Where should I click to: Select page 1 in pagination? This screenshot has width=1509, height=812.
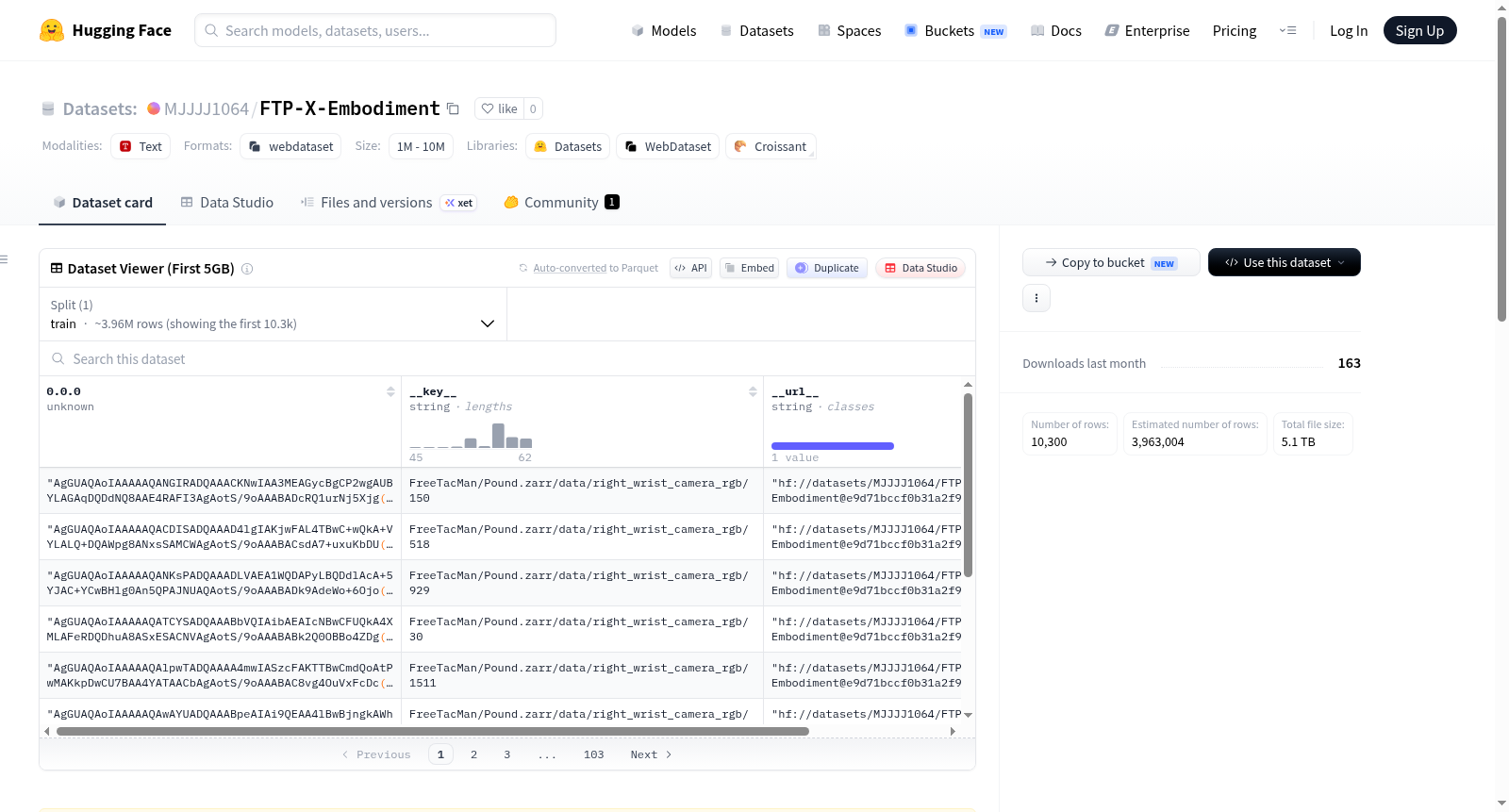pos(440,754)
